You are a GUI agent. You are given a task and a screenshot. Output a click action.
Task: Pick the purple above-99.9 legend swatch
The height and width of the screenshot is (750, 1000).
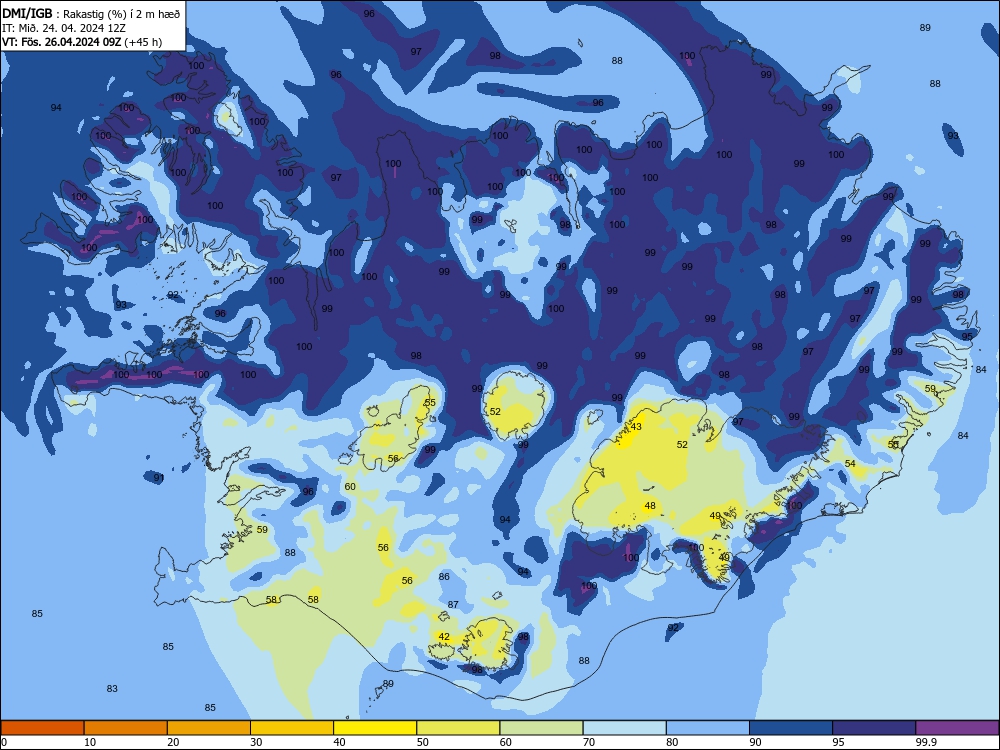pyautogui.click(x=957, y=728)
